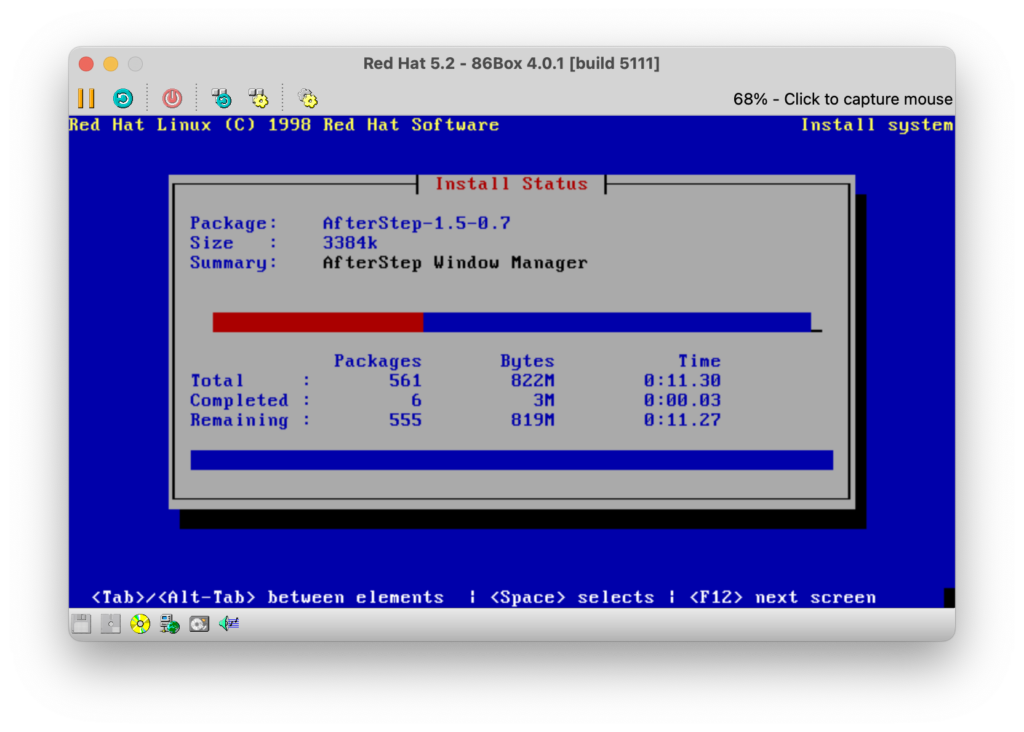Click the total time value '0:11.30'
The image size is (1024, 732).
[x=682, y=381]
